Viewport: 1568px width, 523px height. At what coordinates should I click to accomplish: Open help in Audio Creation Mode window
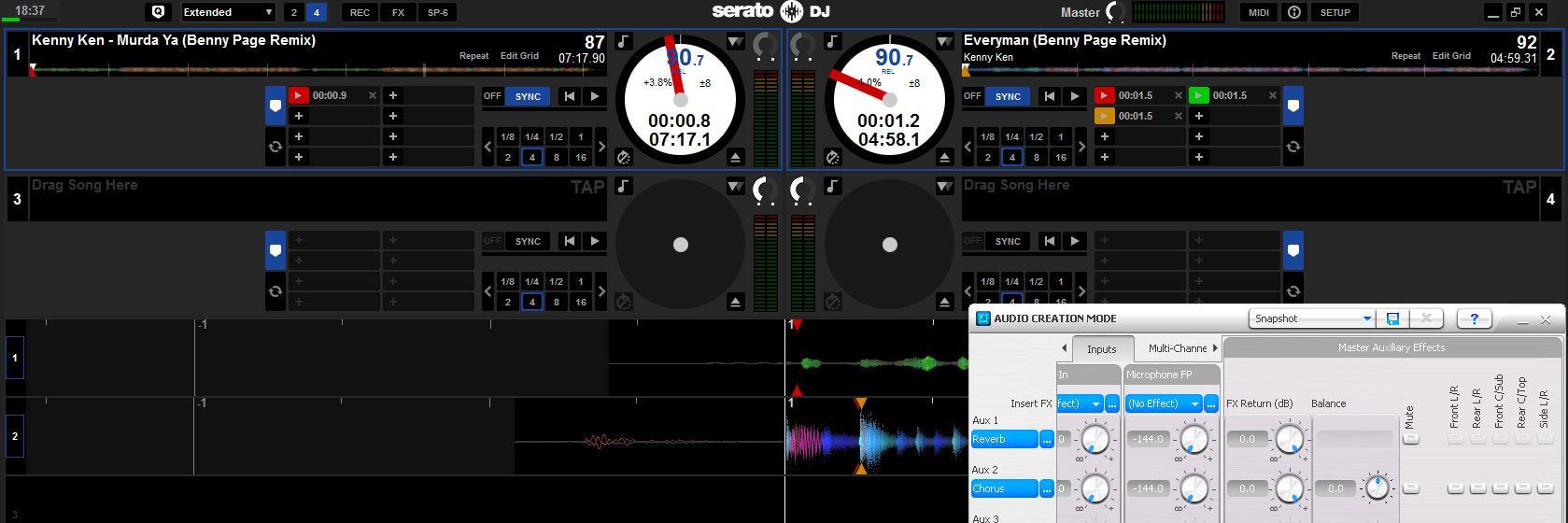tap(1474, 318)
